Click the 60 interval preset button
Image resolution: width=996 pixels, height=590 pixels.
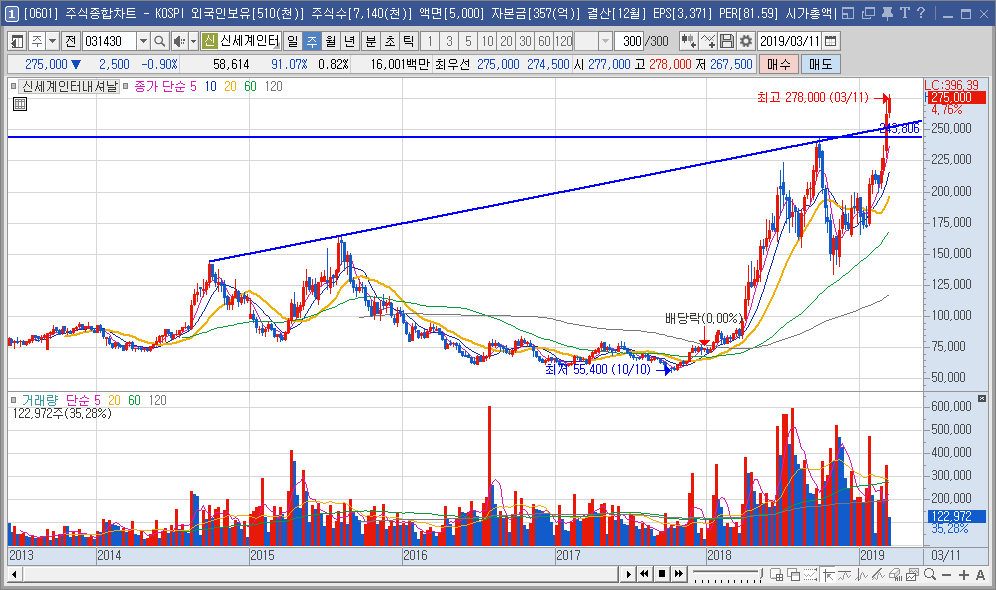coord(544,41)
